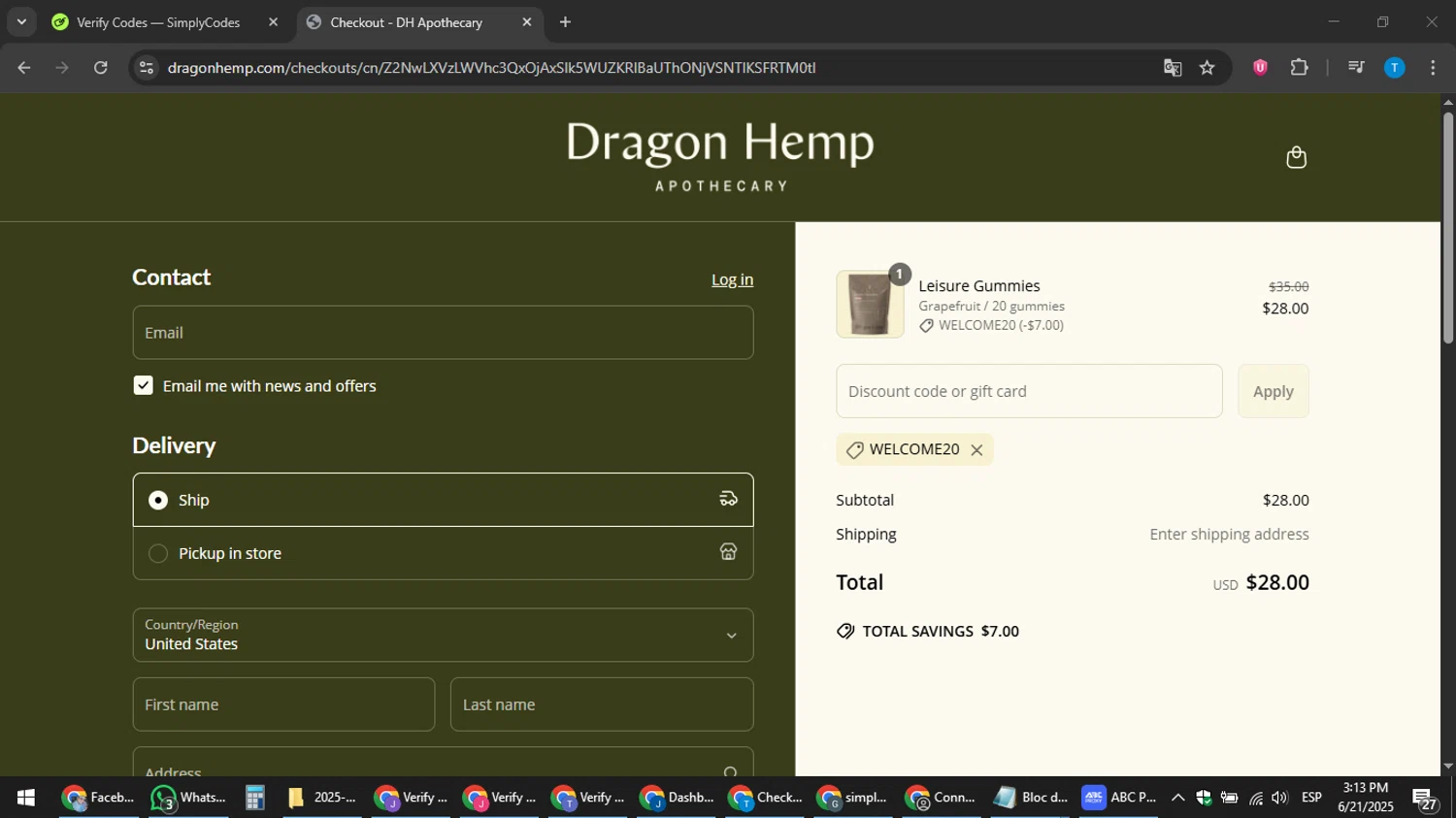Viewport: 1456px width, 818px height.
Task: Open the pink shield extension icon
Action: tap(1260, 68)
